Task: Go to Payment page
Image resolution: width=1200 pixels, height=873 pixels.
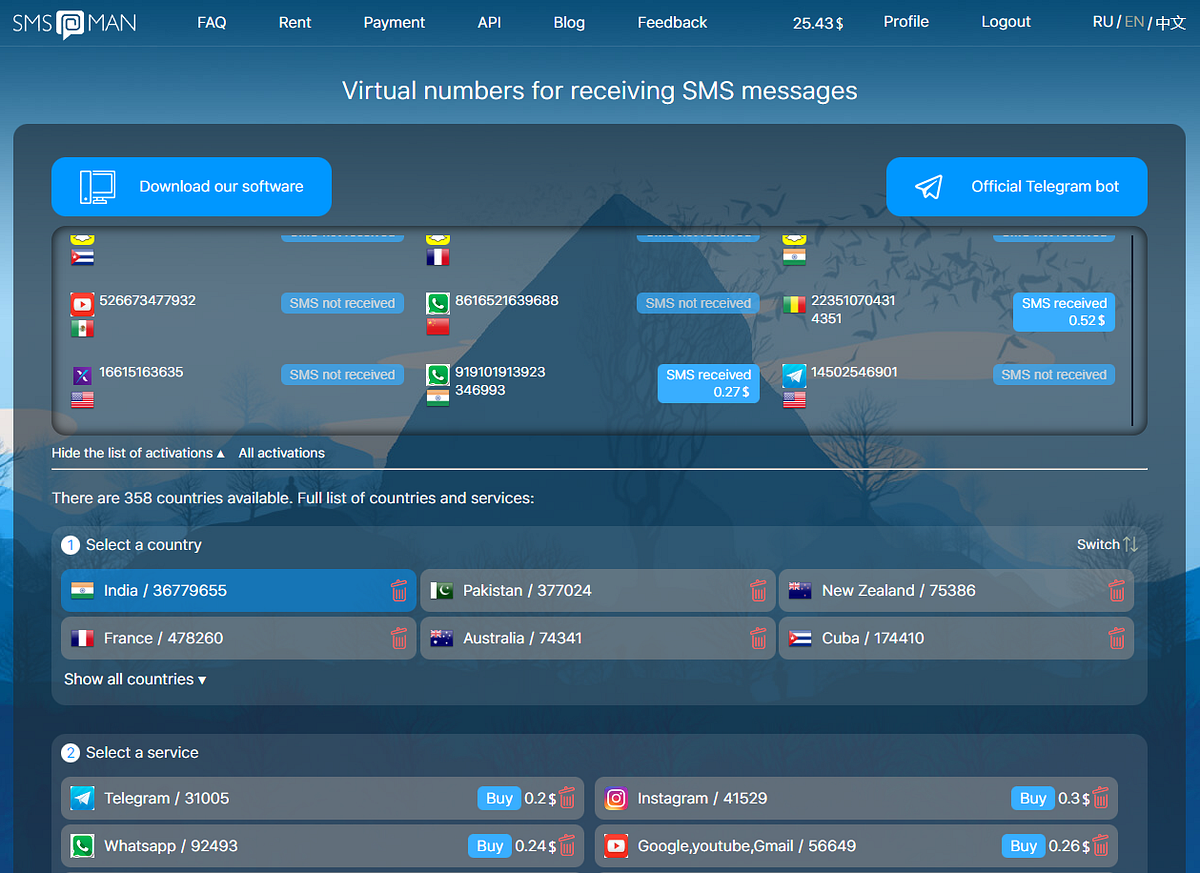Action: coord(394,22)
